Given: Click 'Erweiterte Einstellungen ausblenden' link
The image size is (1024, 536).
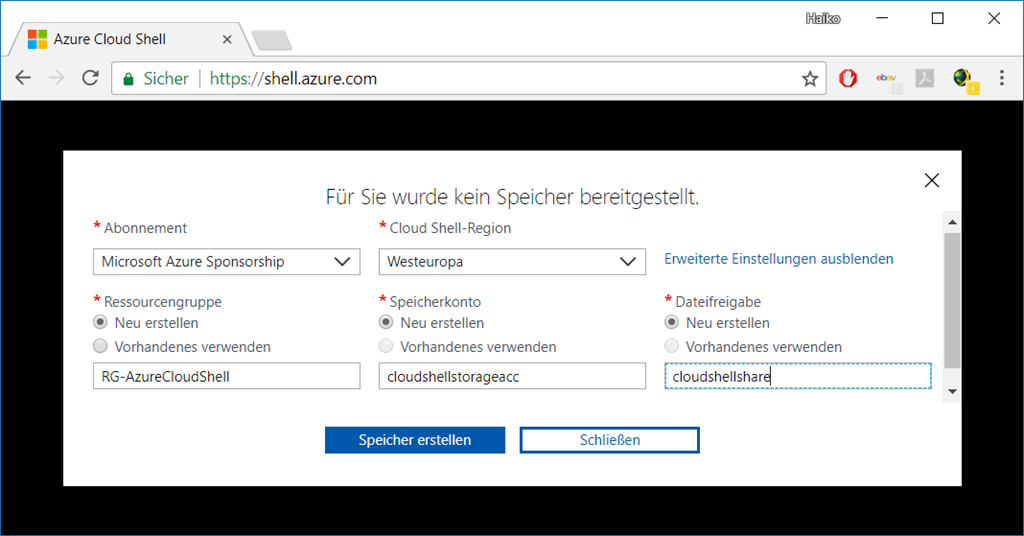Looking at the screenshot, I should 779,259.
